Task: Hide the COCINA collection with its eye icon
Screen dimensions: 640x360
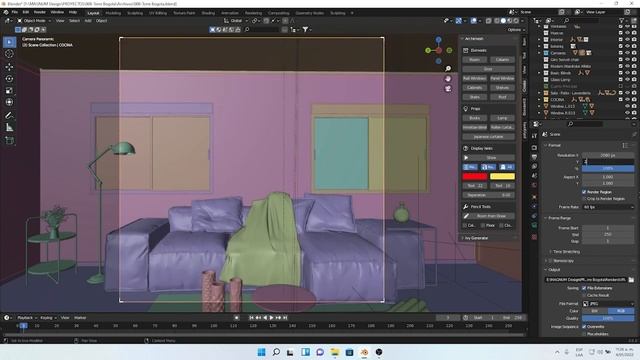Action: [x=627, y=100]
